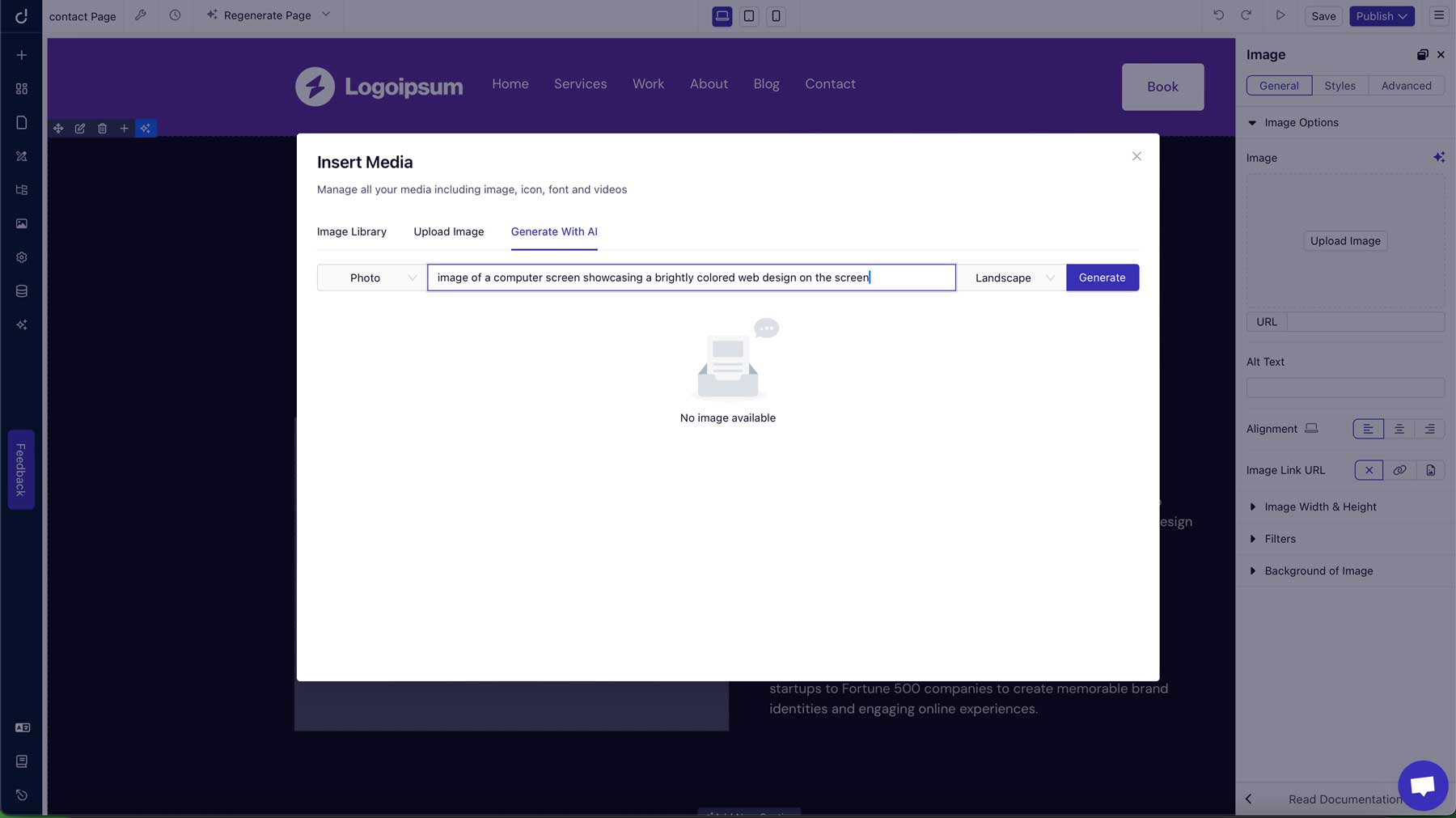This screenshot has height=818, width=1456.
Task: Switch to mobile device view
Action: coord(776,16)
